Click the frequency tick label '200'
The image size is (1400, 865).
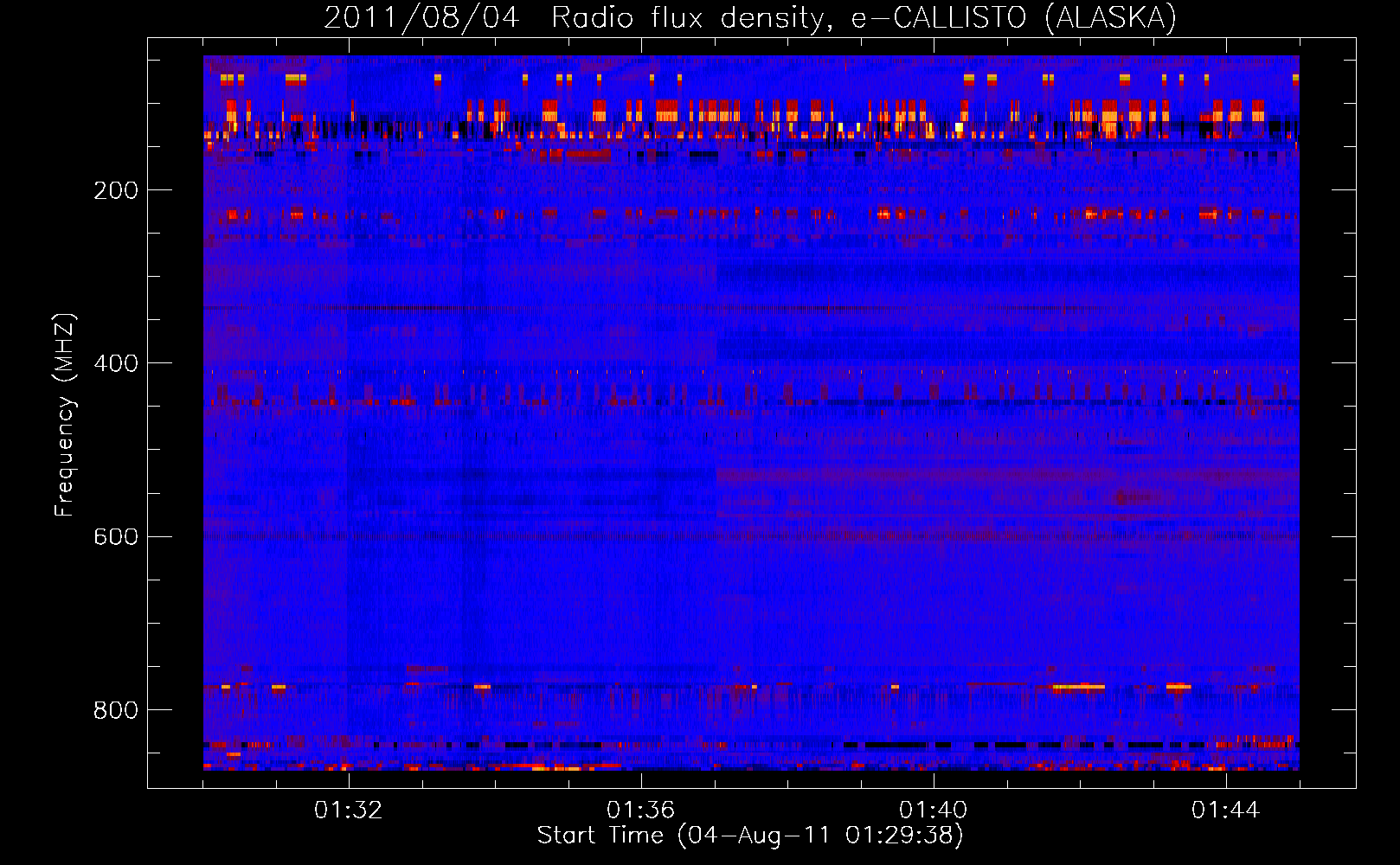click(116, 190)
